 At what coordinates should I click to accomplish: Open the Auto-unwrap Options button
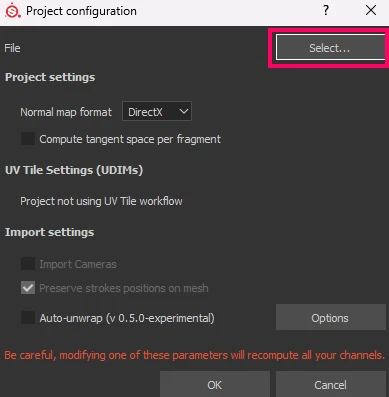point(330,318)
